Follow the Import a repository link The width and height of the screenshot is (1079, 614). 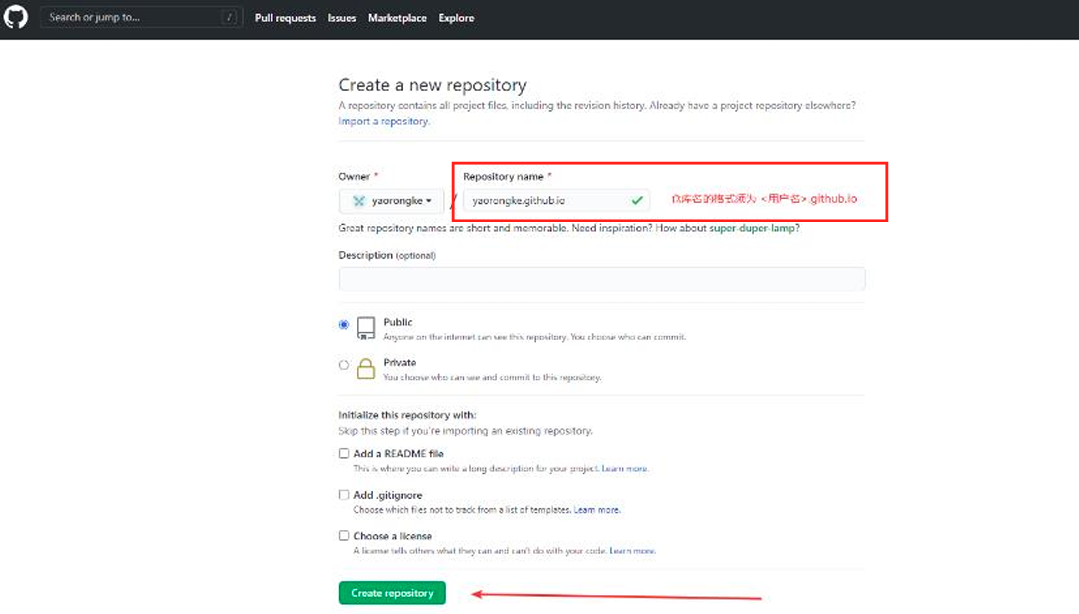point(383,121)
